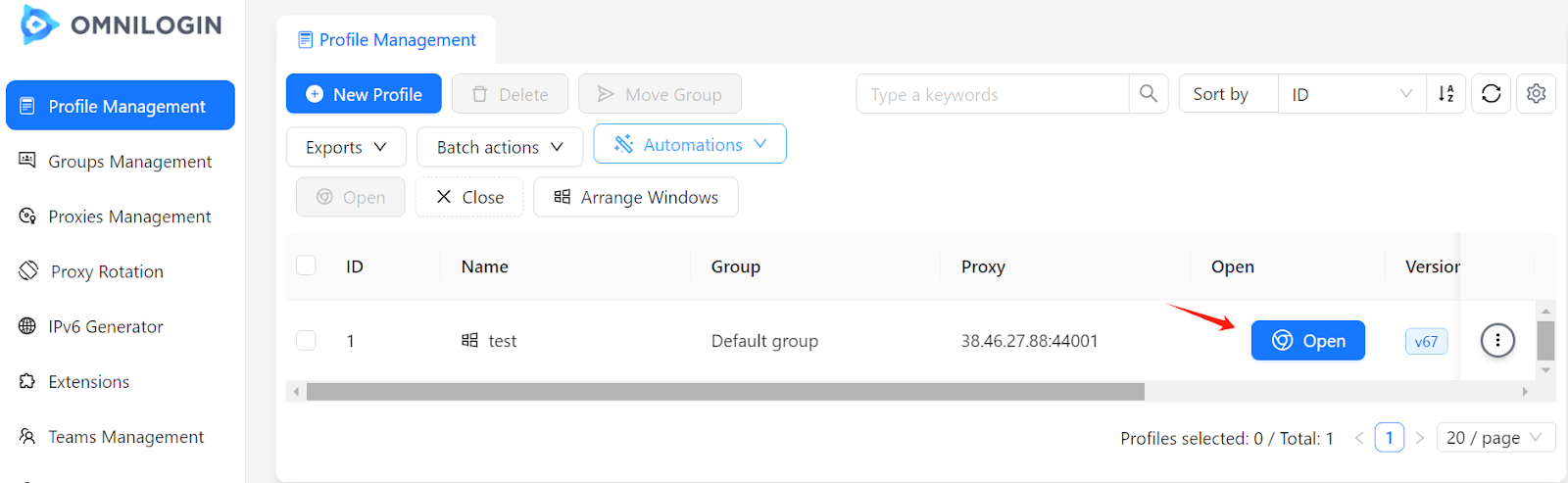
Task: Expand the Automations dropdown
Action: [x=690, y=144]
